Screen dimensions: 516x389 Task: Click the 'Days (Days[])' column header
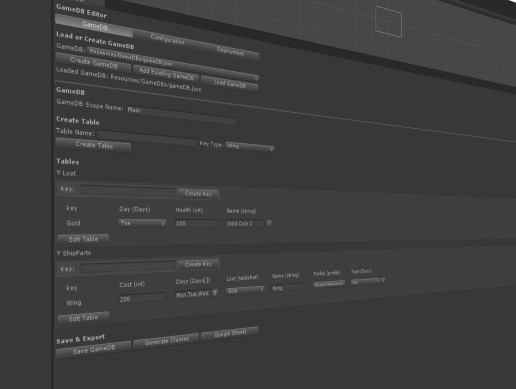tap(193, 281)
